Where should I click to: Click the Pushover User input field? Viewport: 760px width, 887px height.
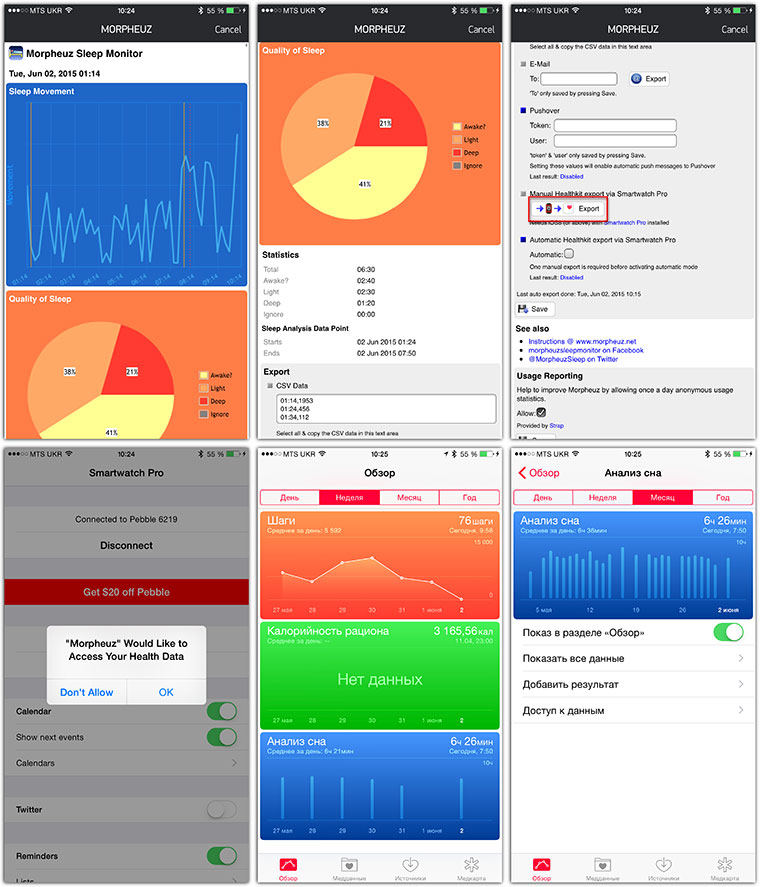click(615, 140)
